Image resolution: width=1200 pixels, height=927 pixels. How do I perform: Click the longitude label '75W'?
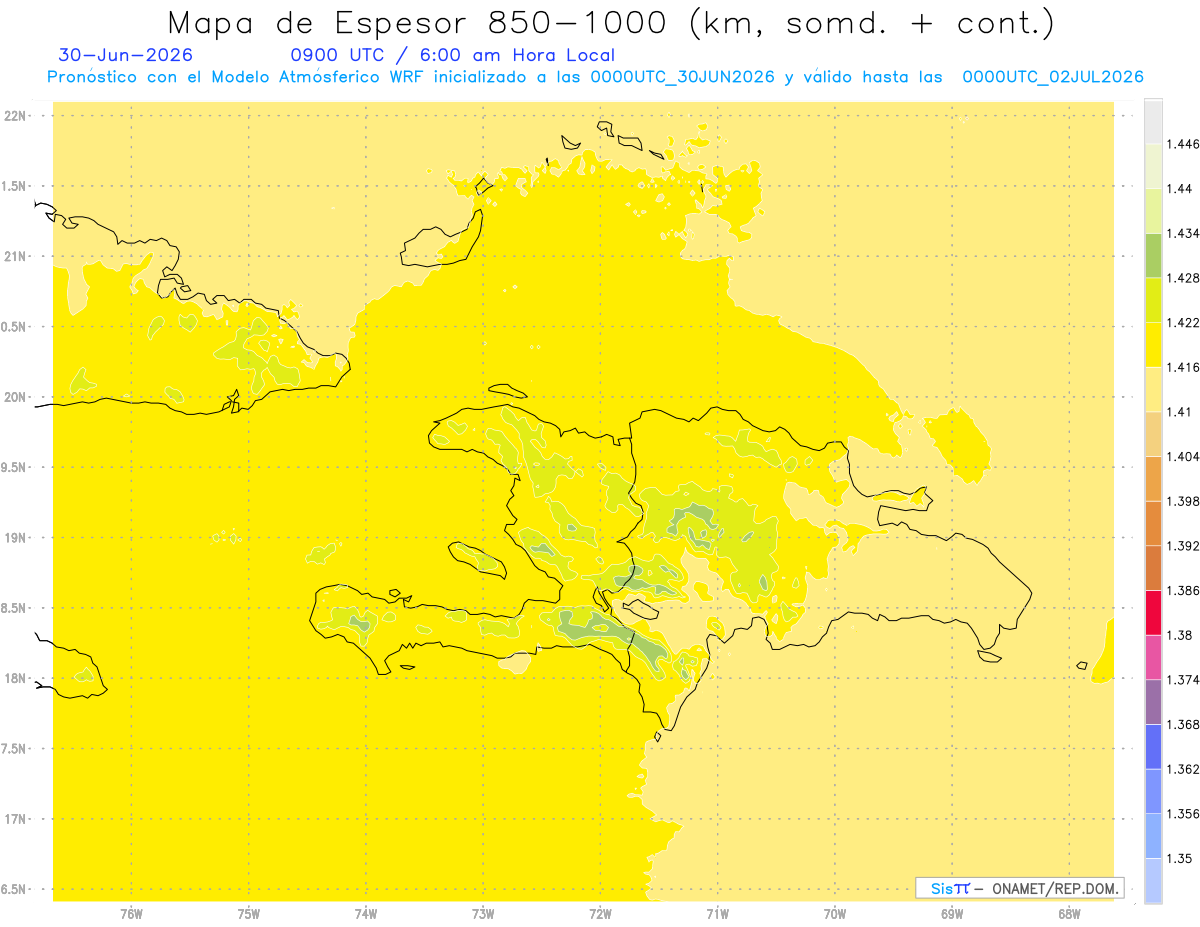click(248, 913)
